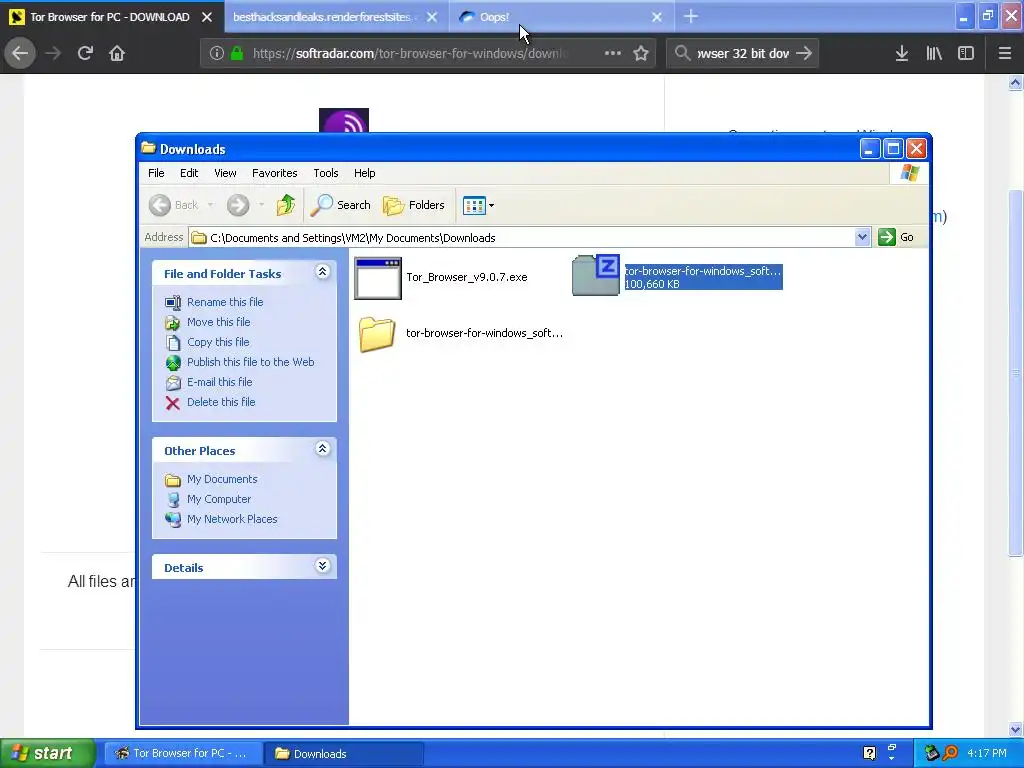This screenshot has height=768, width=1024.
Task: Open the Edit menu in Downloads window
Action: tap(189, 173)
